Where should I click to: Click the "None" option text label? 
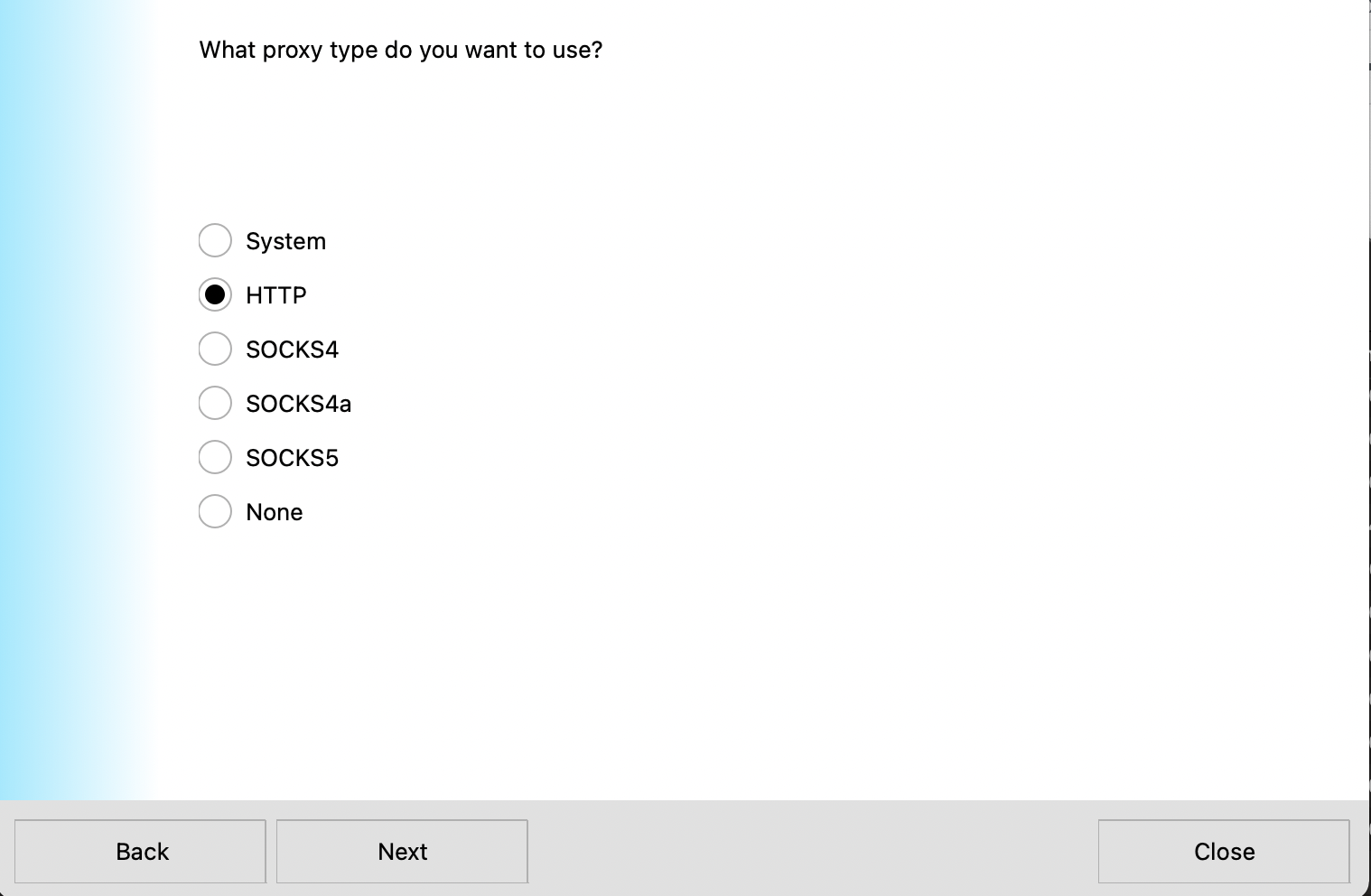click(x=274, y=512)
